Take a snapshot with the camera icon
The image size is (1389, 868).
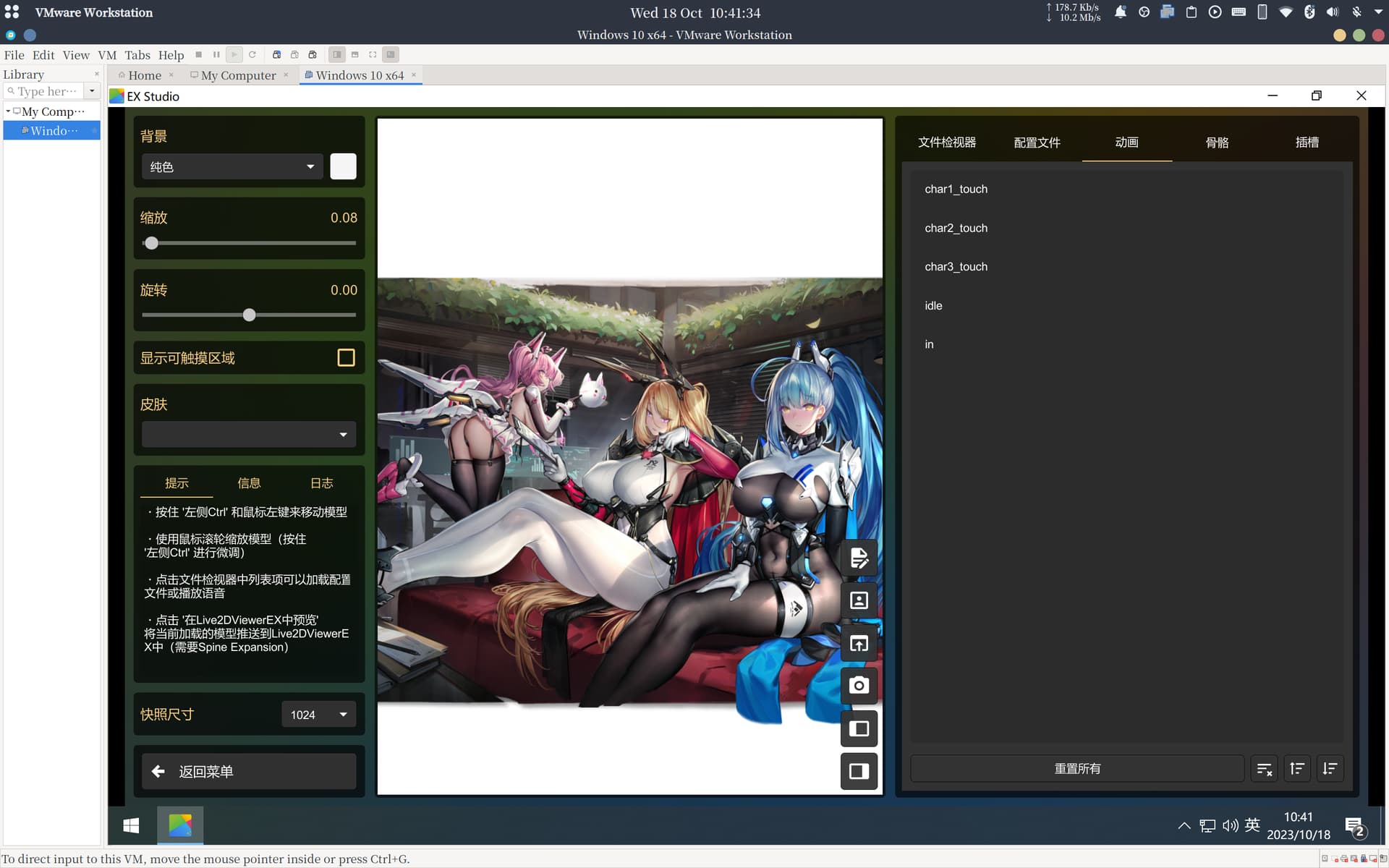click(x=859, y=686)
